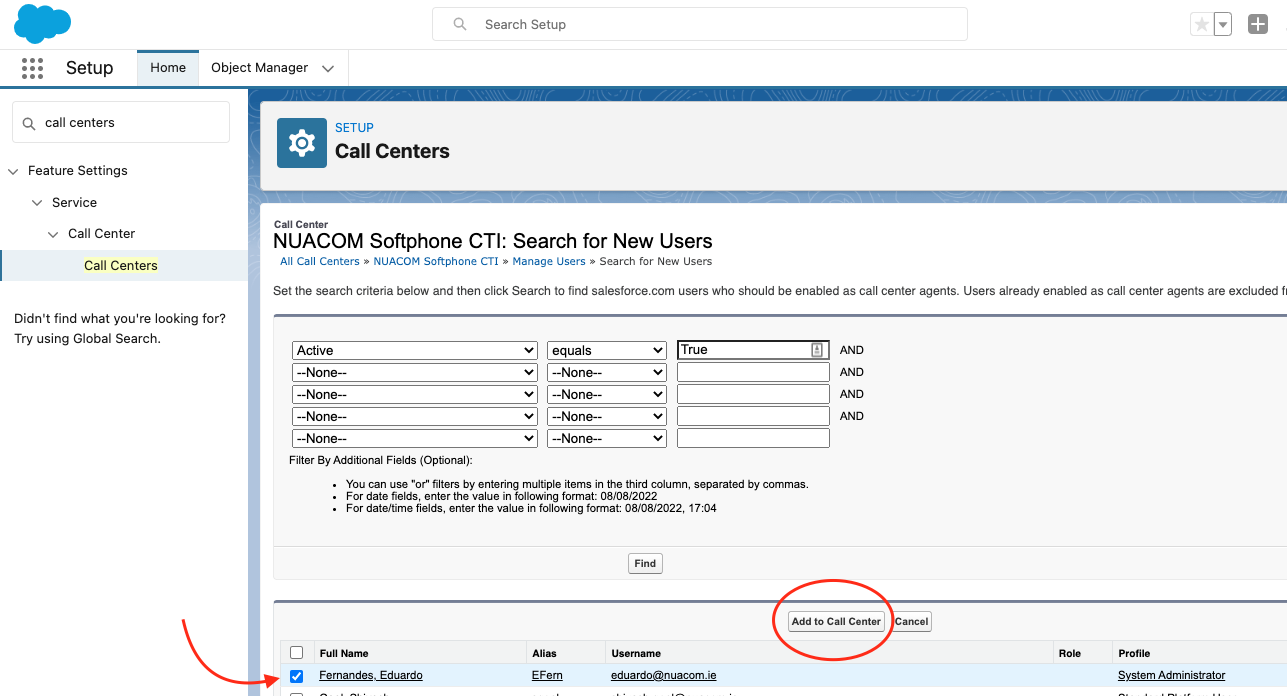Click the empty value field in the third filter row
This screenshot has height=696, width=1287.
[753, 394]
